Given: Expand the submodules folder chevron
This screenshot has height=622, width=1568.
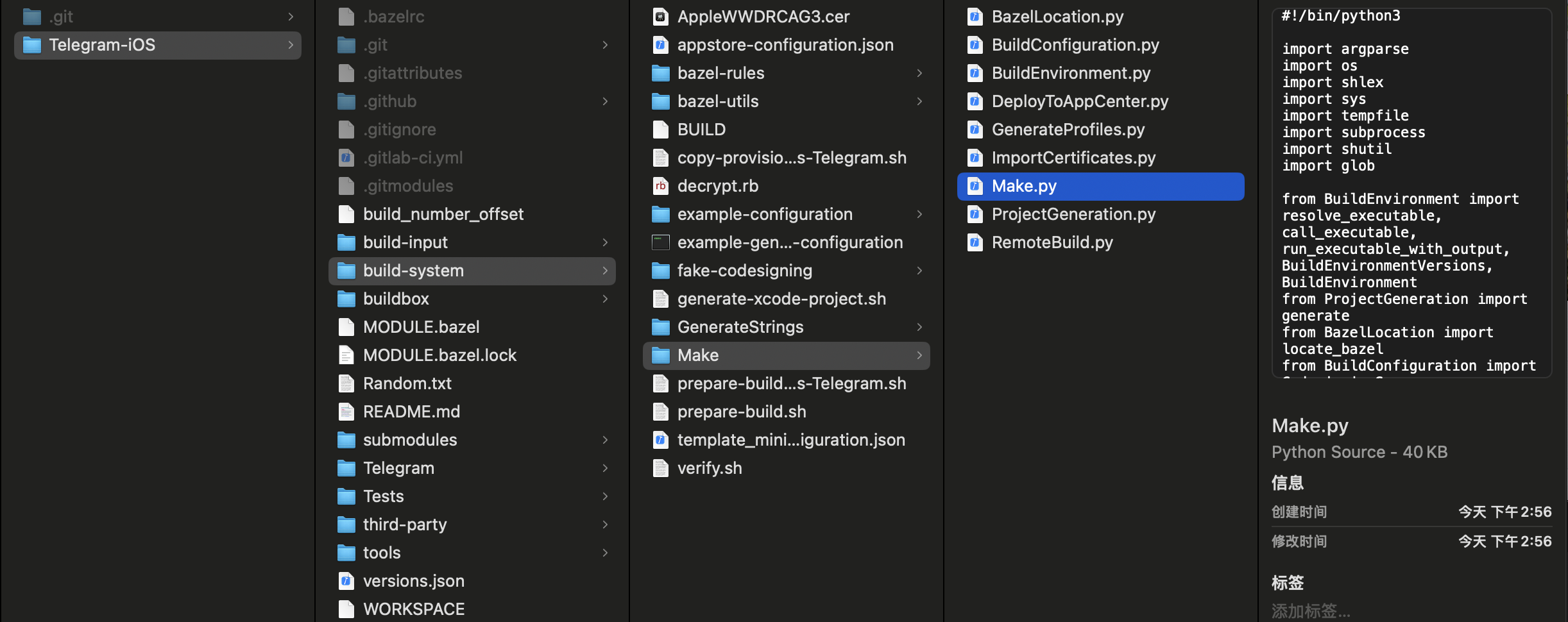Looking at the screenshot, I should pyautogui.click(x=605, y=440).
